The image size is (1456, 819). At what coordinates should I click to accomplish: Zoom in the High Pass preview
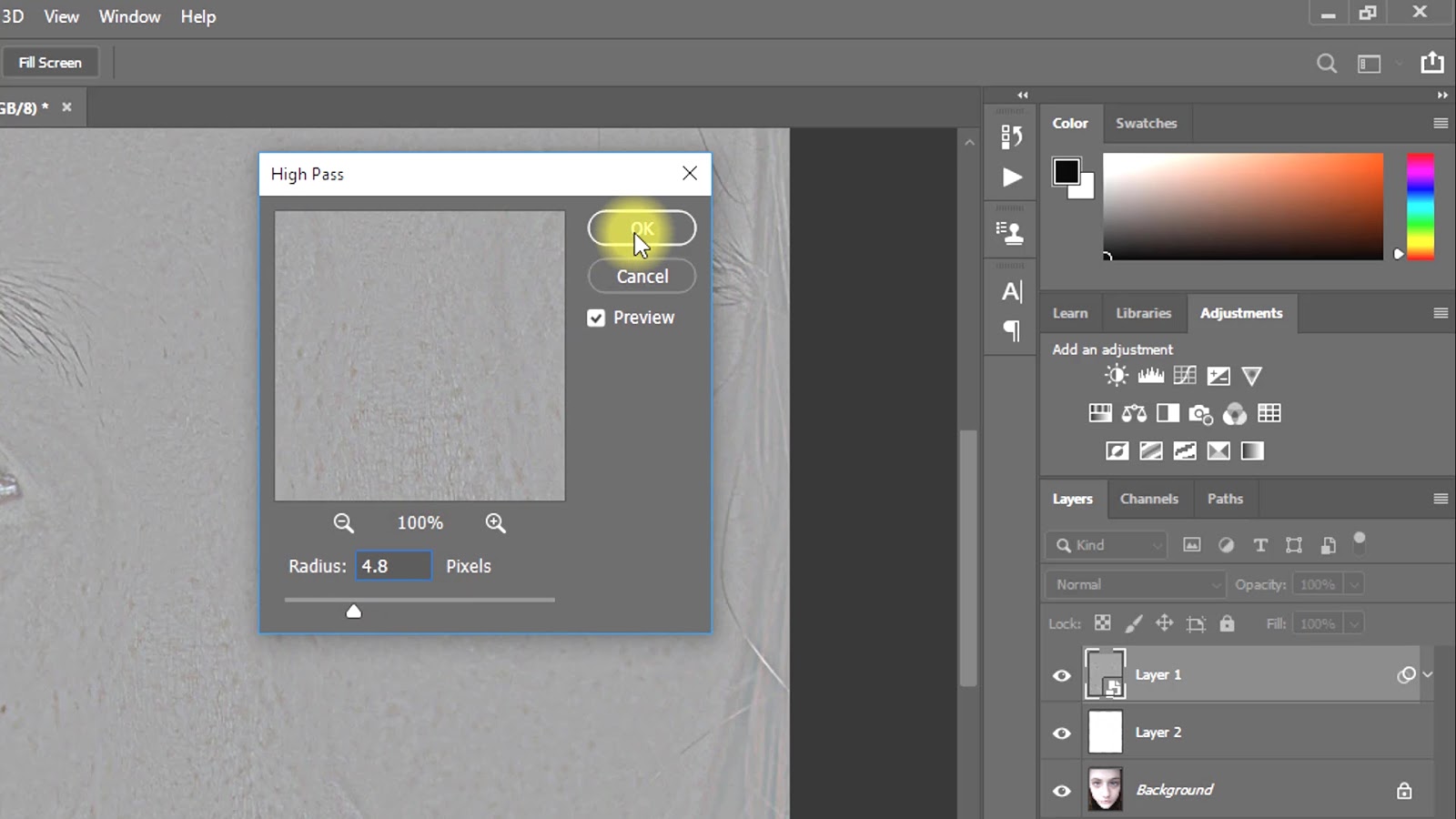[x=495, y=523]
